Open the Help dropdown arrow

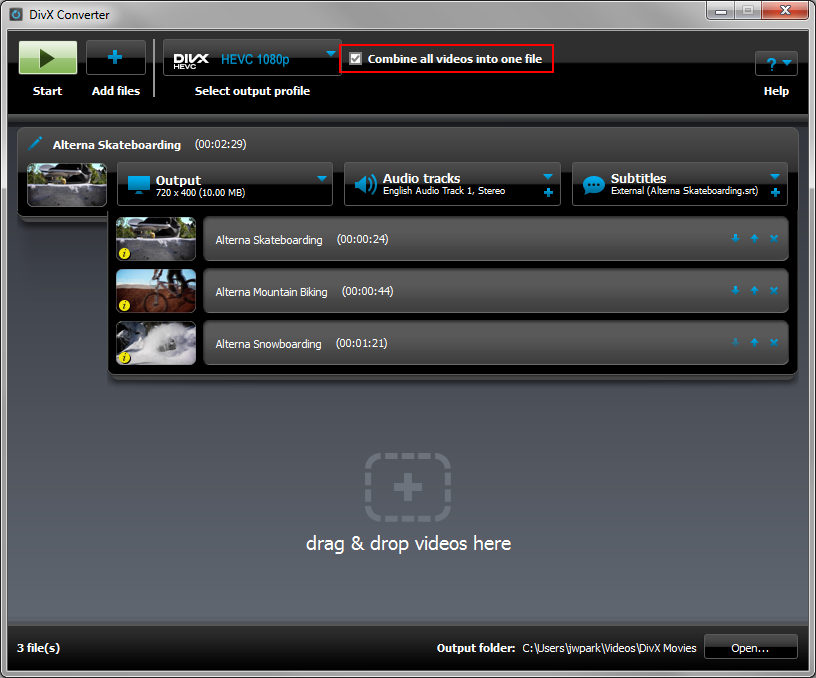(789, 63)
